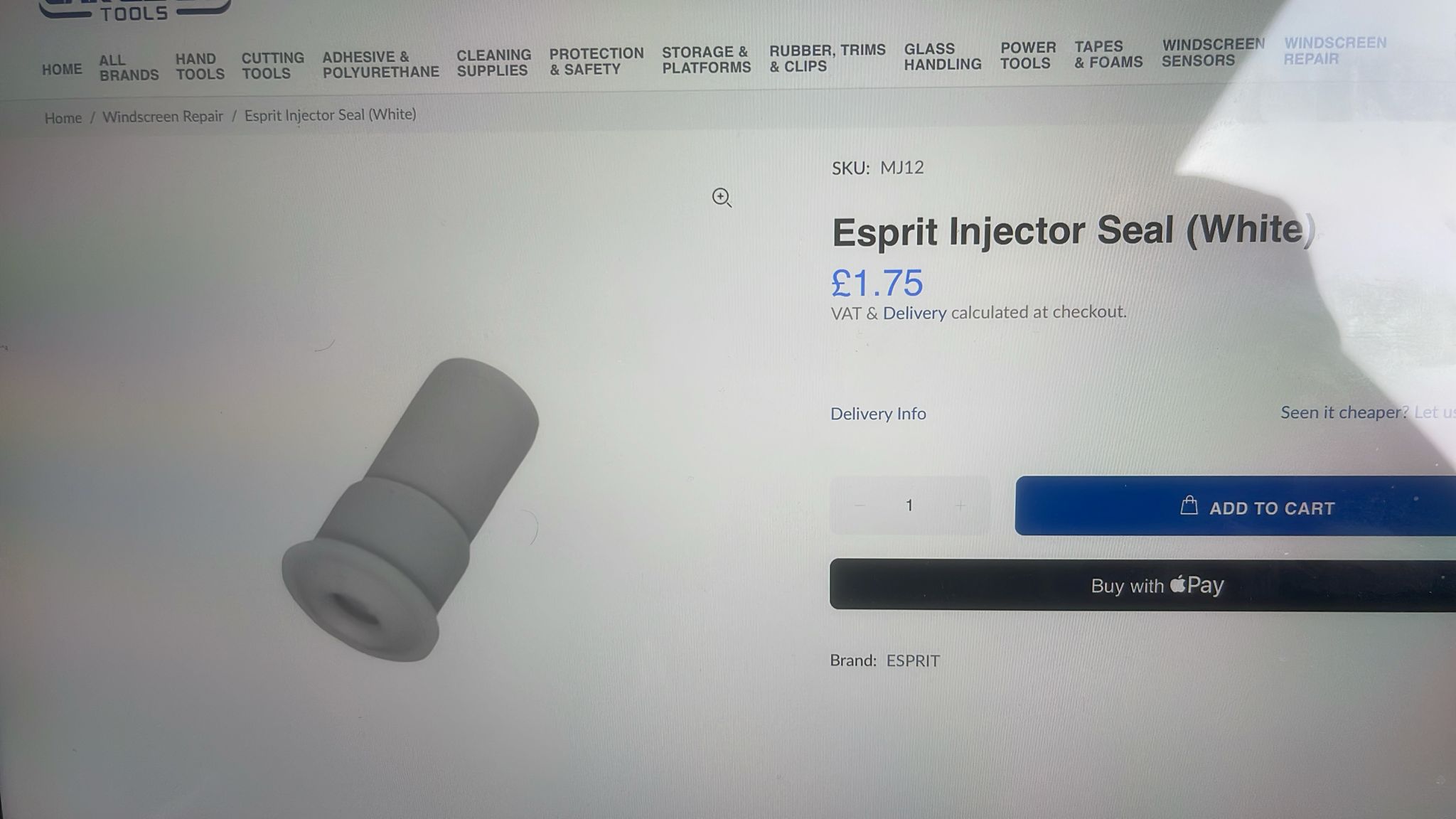
Task: Go to the Windscreen Sensors category
Action: point(1213,53)
